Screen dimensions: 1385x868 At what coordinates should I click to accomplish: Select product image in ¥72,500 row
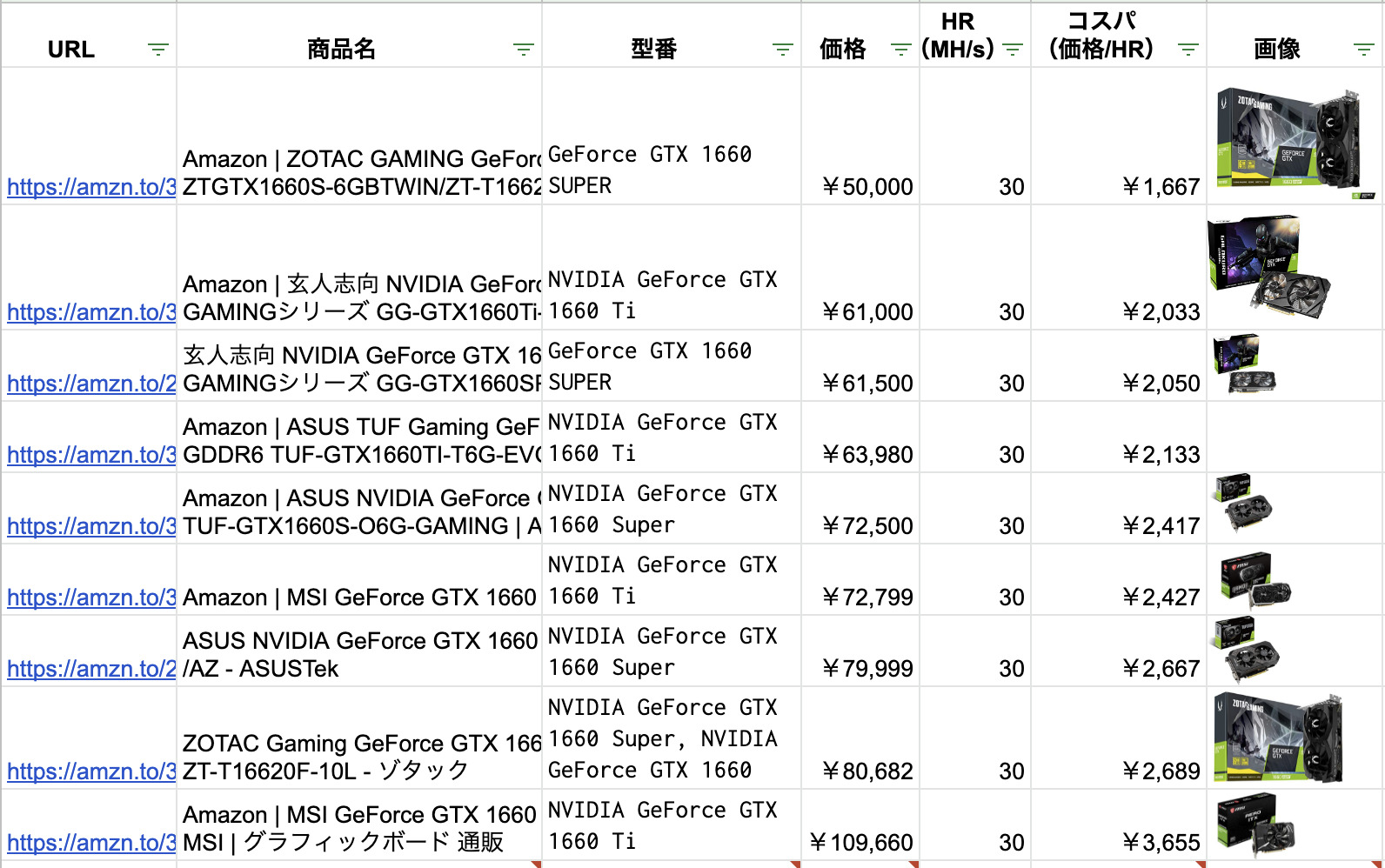click(x=1243, y=504)
